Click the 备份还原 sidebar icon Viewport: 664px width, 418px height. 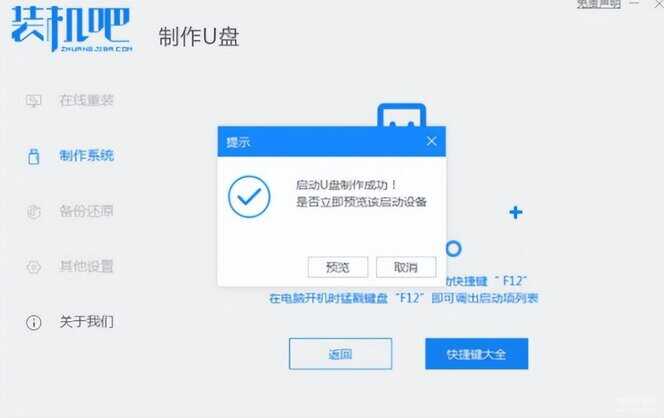(33, 211)
